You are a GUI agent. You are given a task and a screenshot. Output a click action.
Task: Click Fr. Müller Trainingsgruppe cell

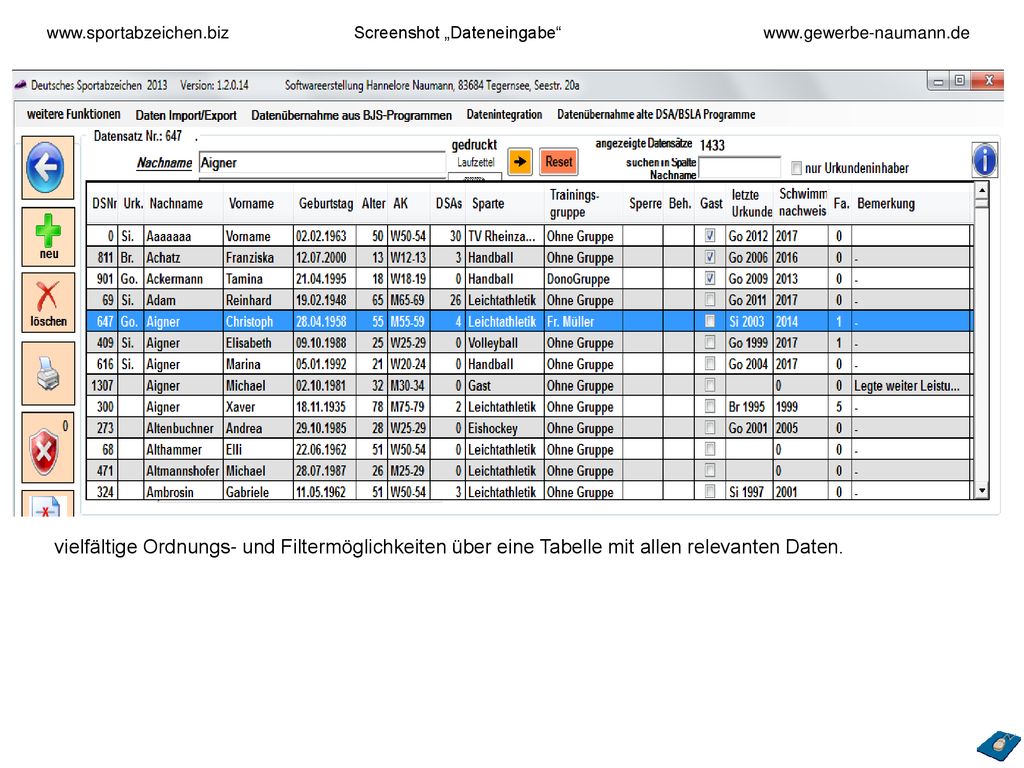point(583,321)
